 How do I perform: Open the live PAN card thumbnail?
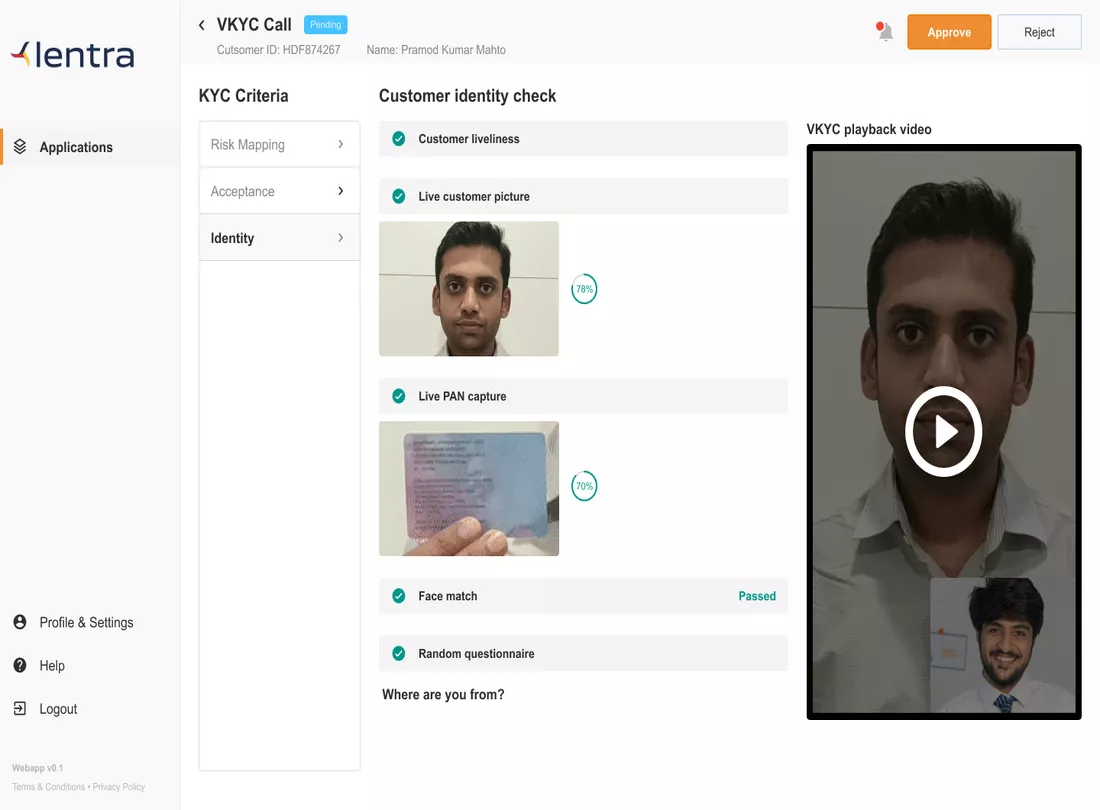click(x=469, y=488)
